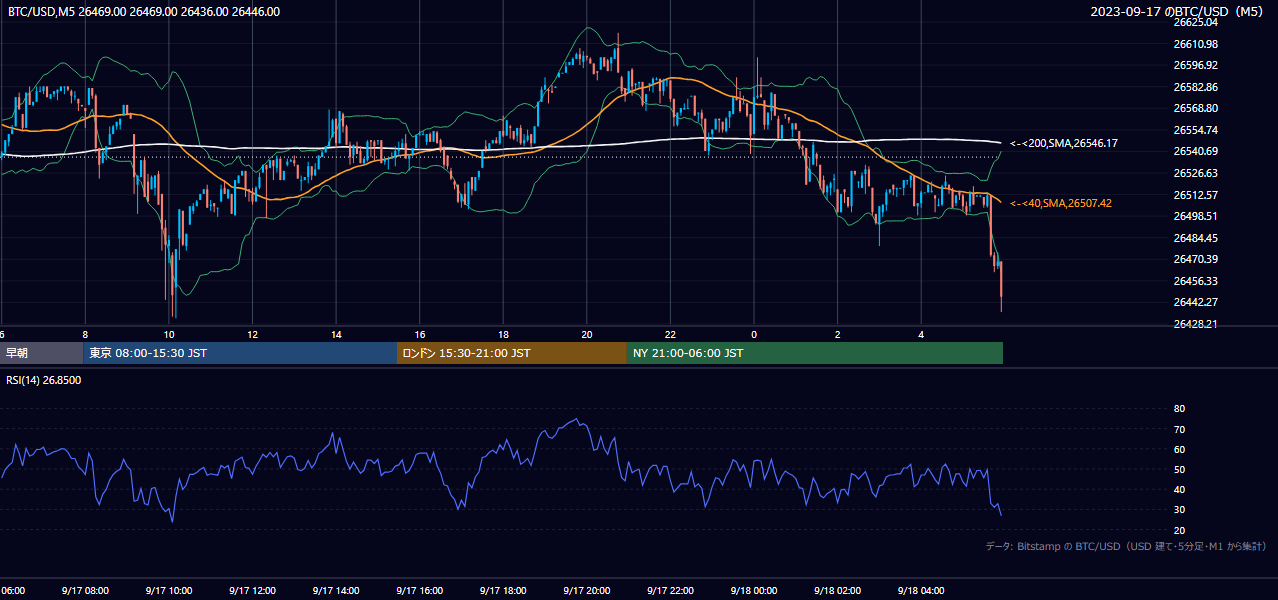Click the RSI 60 level label
Viewport: 1278px width, 600px height.
[x=1179, y=449]
